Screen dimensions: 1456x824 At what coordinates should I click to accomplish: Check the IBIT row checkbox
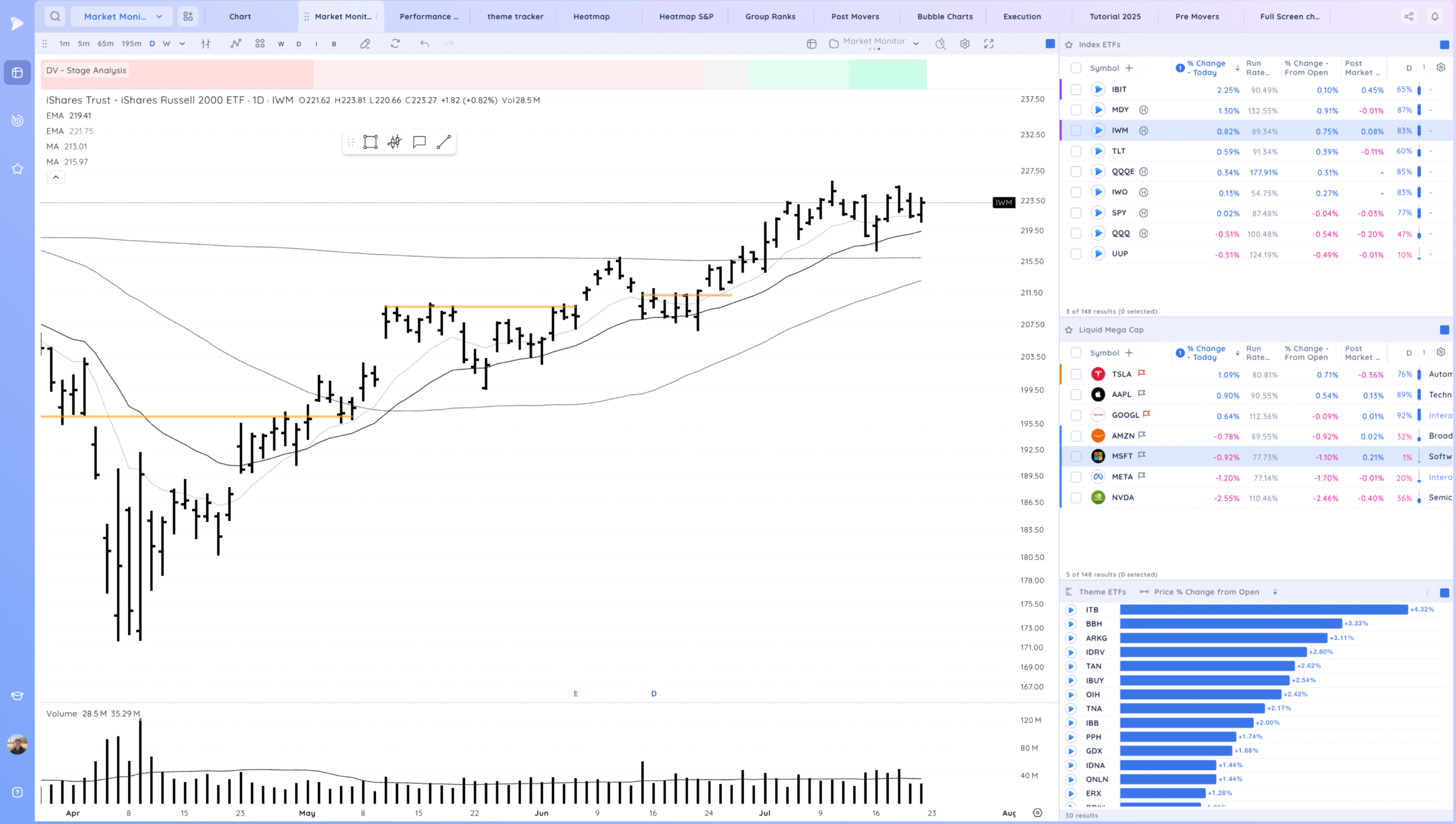pos(1076,89)
